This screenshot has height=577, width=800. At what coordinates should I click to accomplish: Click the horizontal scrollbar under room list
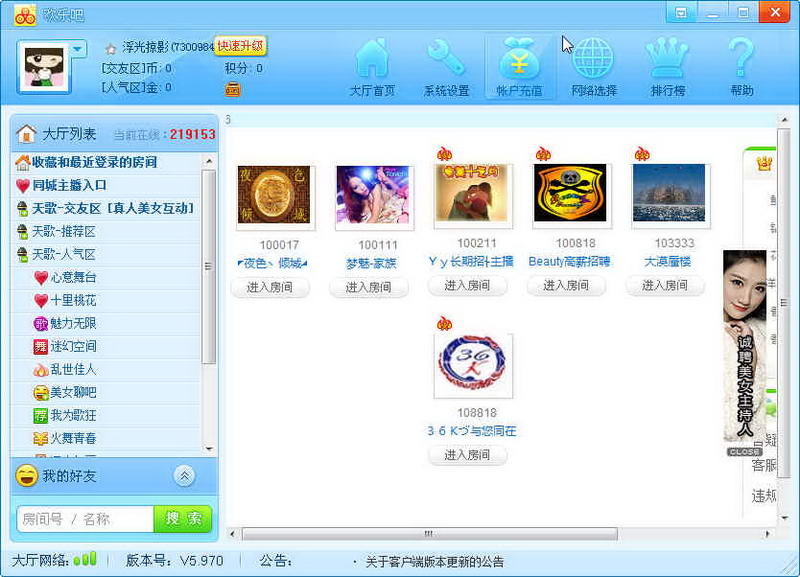tap(430, 534)
